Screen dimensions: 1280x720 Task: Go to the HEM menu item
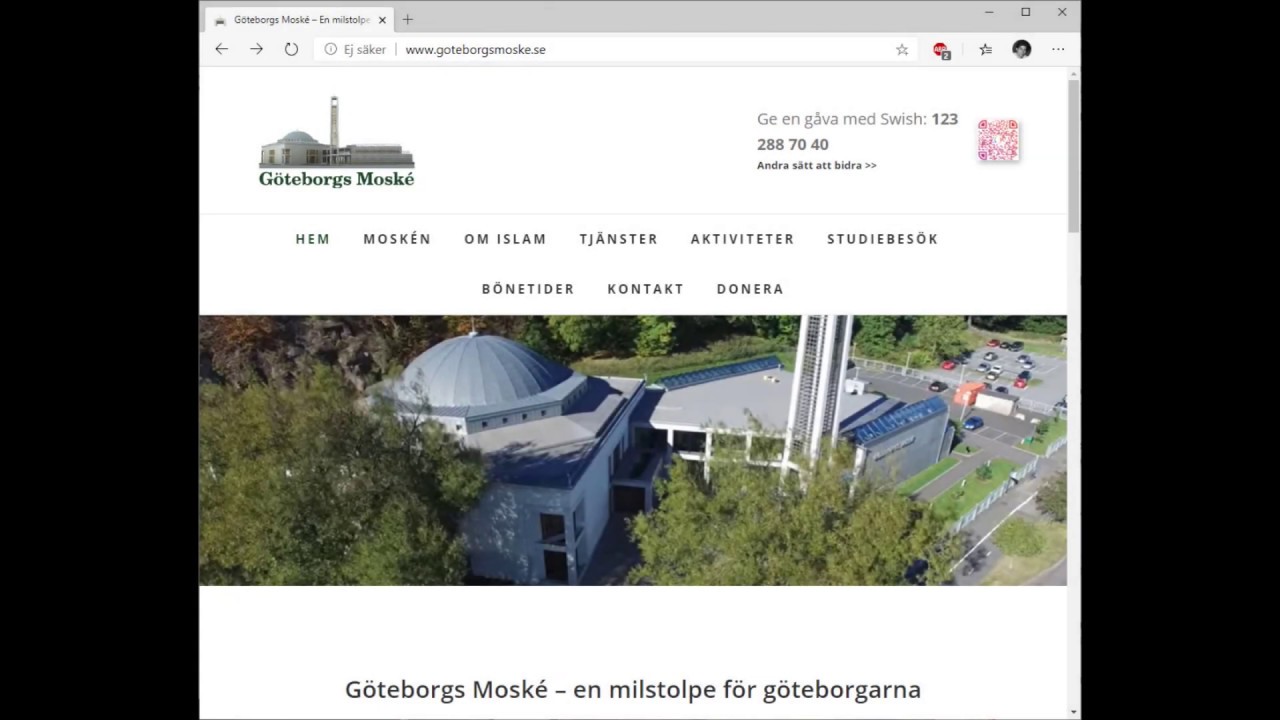click(x=313, y=239)
